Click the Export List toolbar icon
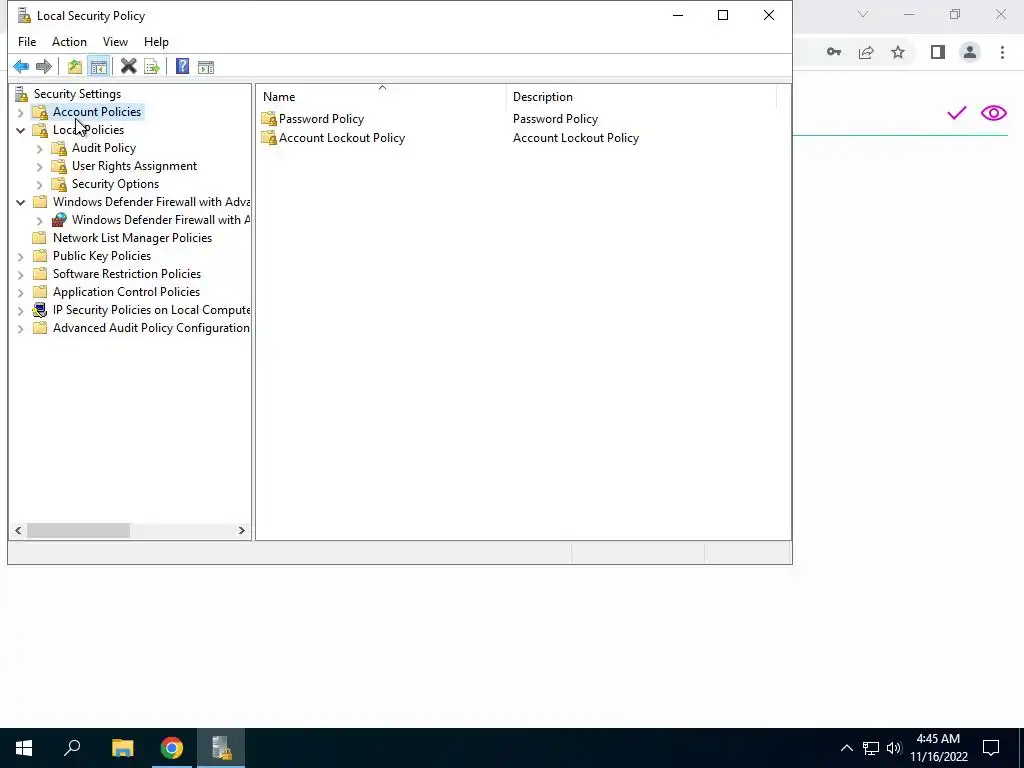 152,67
